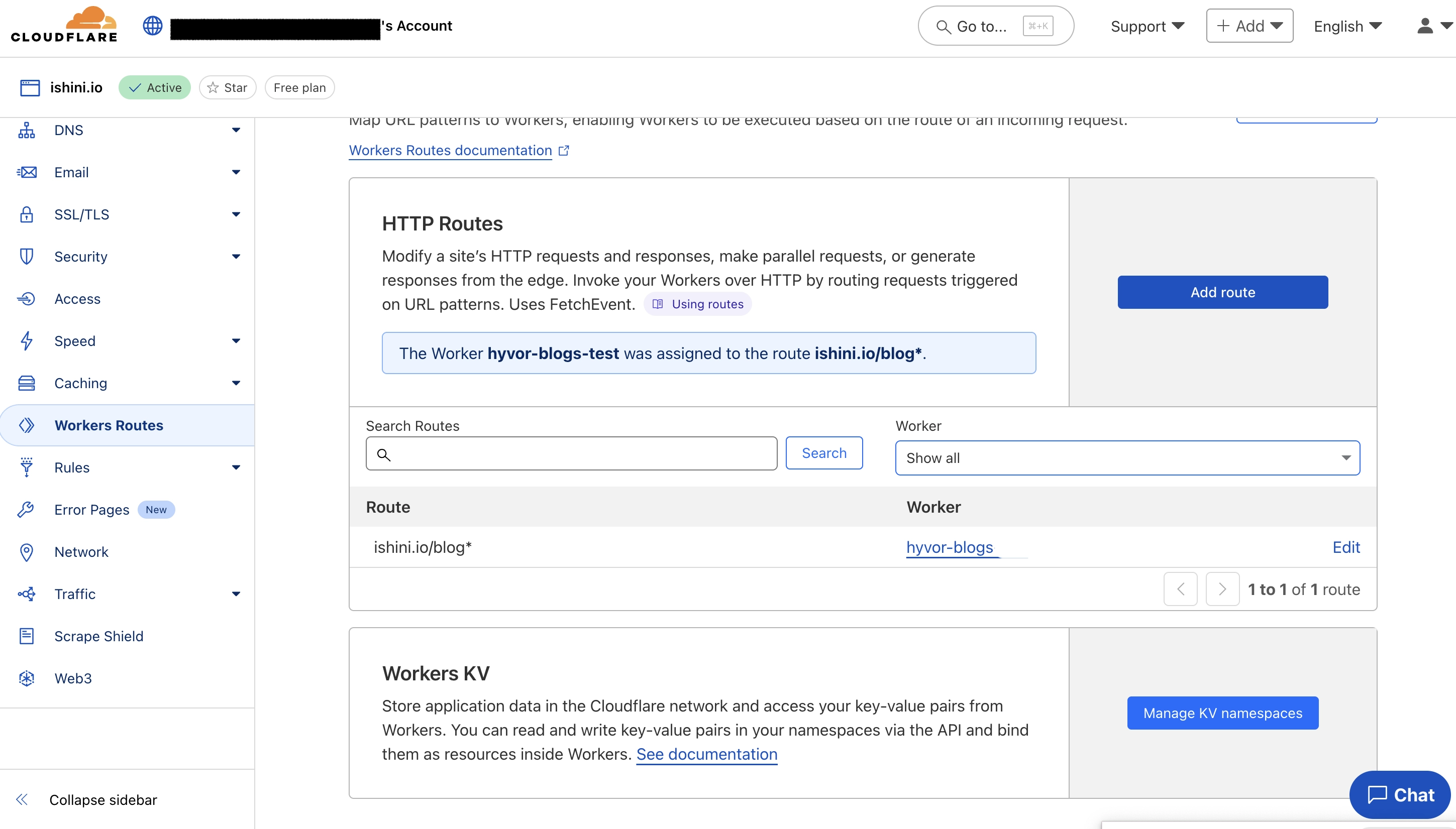Click the Route column header
Screen dimensions: 1456x829
click(x=388, y=507)
